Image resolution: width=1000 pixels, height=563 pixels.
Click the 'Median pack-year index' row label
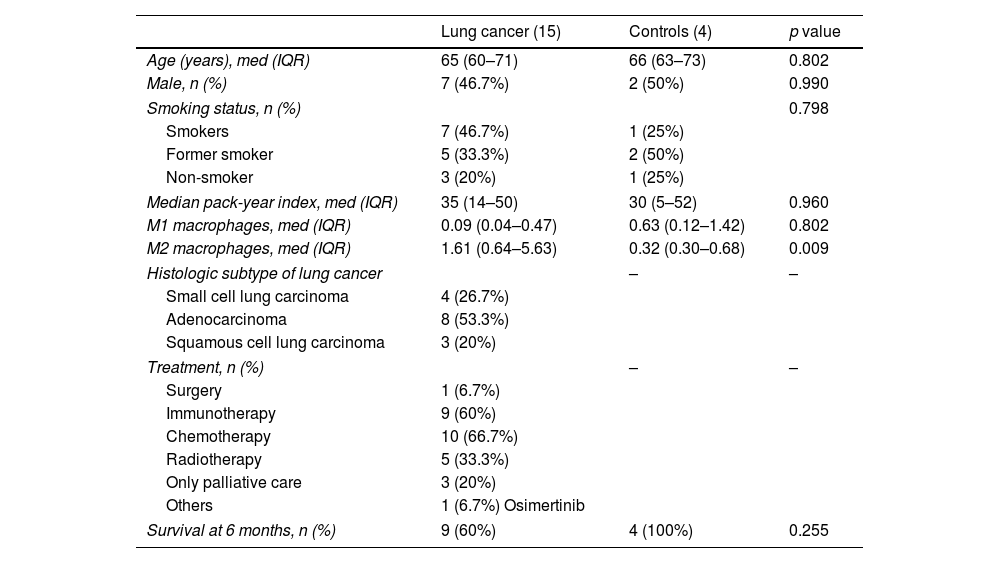272,202
